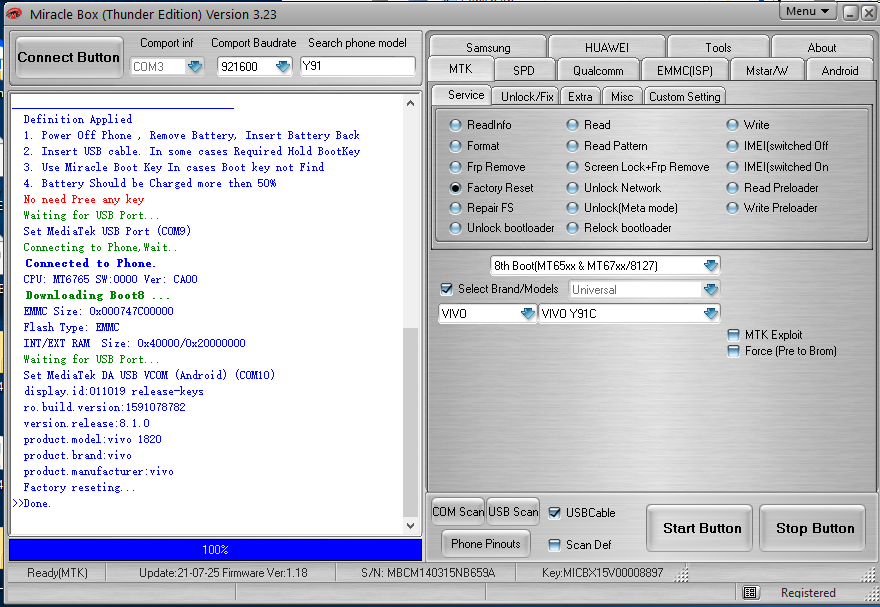The image size is (880, 607).
Task: Click the Search phone model field
Action: [358, 66]
